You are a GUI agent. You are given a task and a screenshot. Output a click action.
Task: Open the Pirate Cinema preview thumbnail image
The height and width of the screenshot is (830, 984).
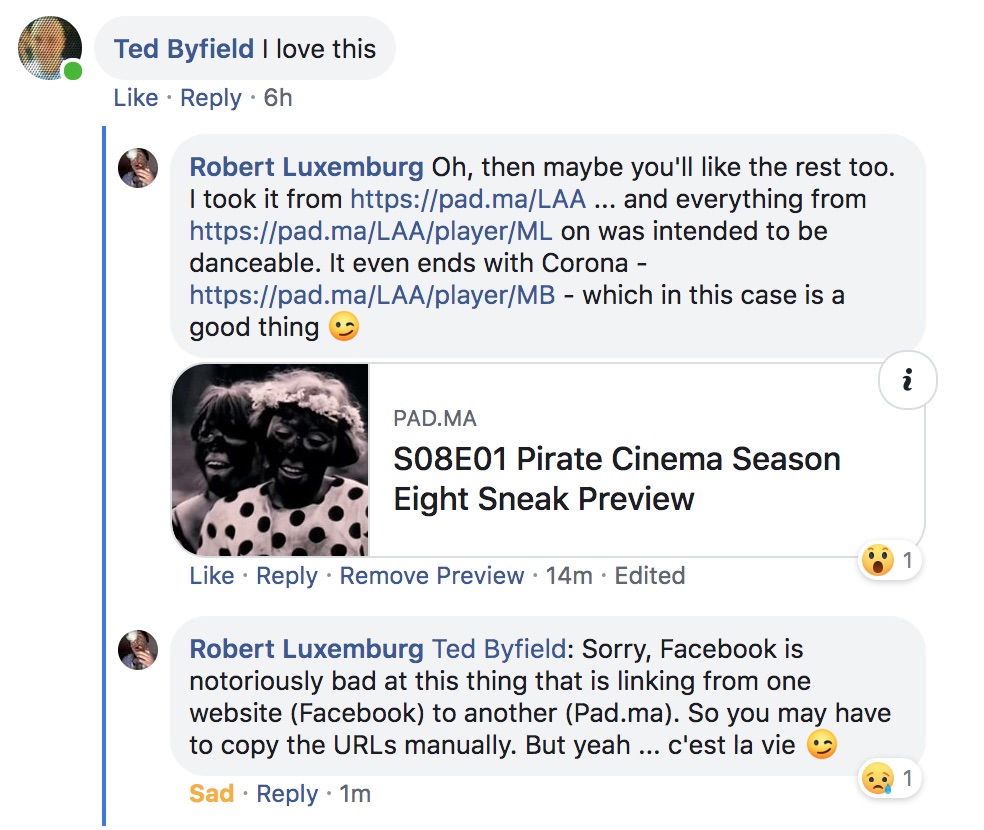[270, 460]
